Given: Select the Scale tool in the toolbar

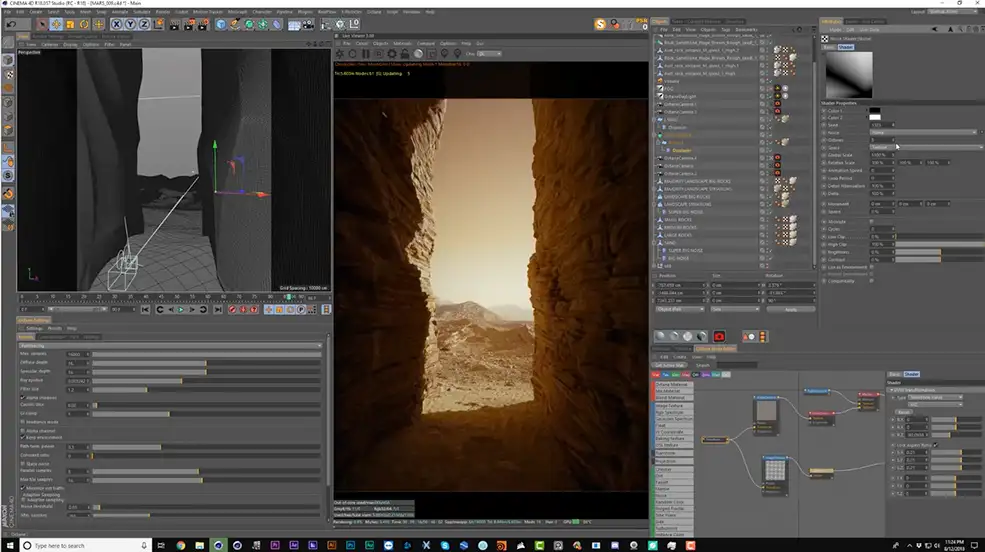Looking at the screenshot, I should tap(70, 24).
